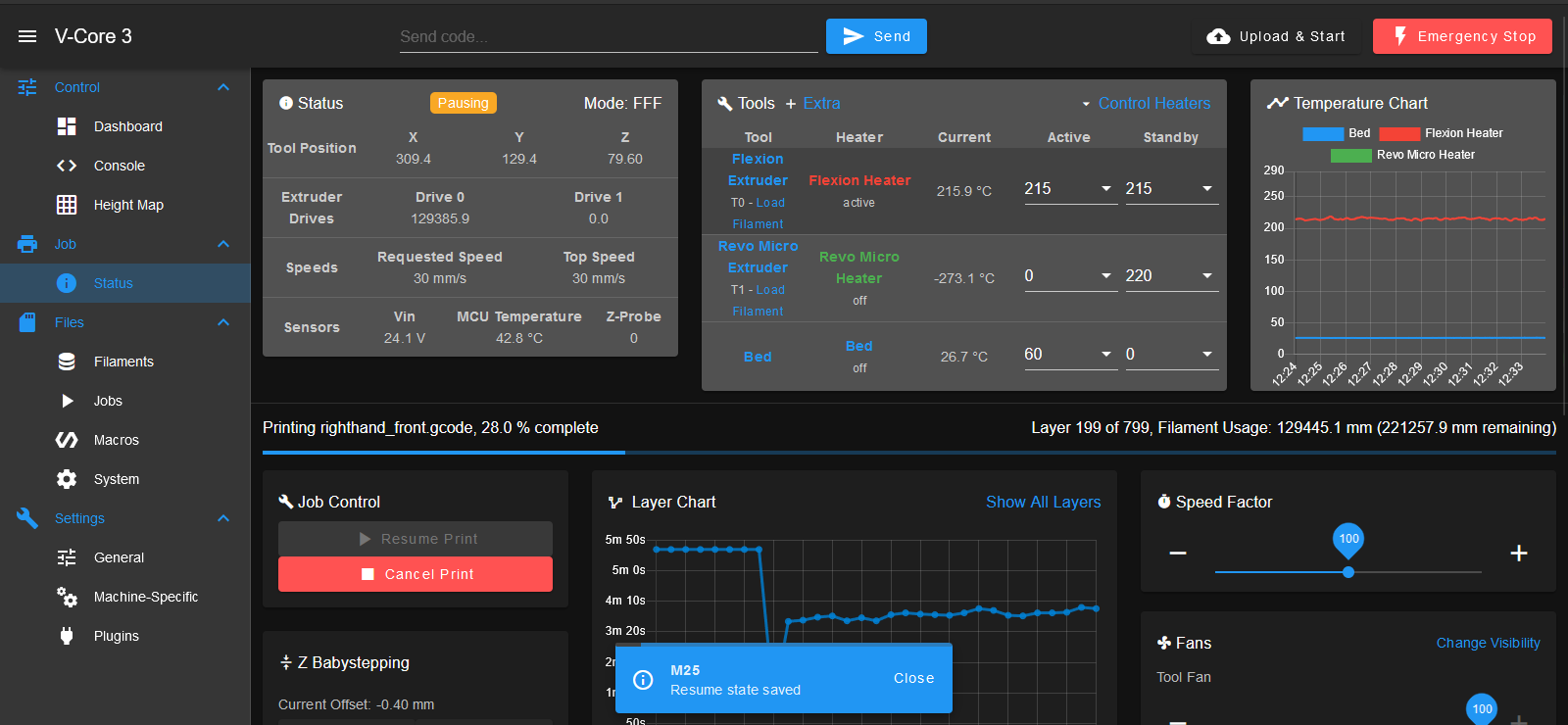The image size is (1568, 725).
Task: Toggle the Bed heater off state
Action: pyautogui.click(x=859, y=368)
